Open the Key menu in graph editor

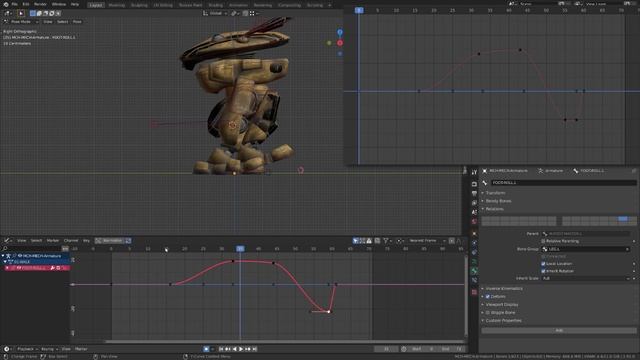86,241
